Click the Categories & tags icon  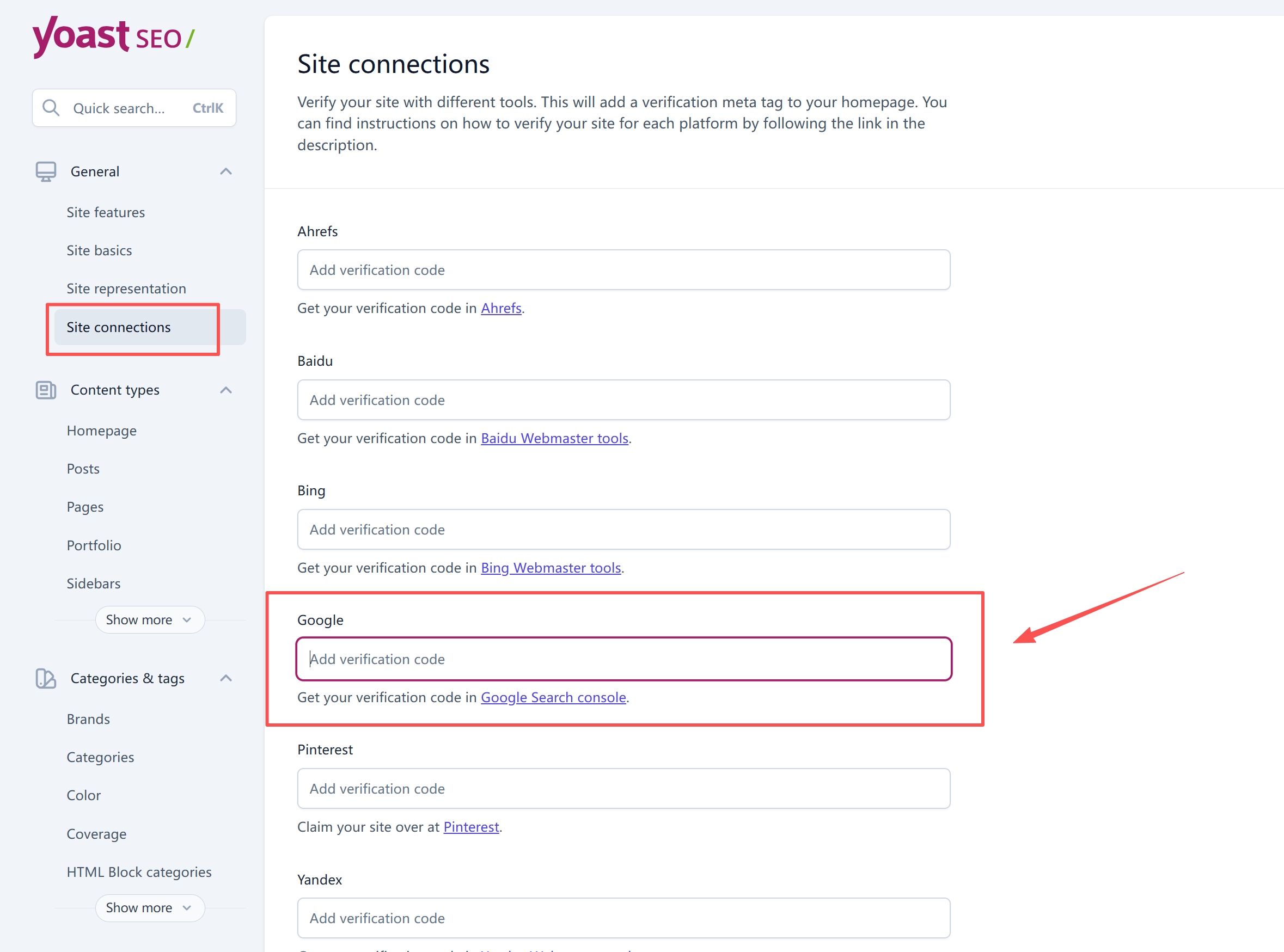pos(46,678)
